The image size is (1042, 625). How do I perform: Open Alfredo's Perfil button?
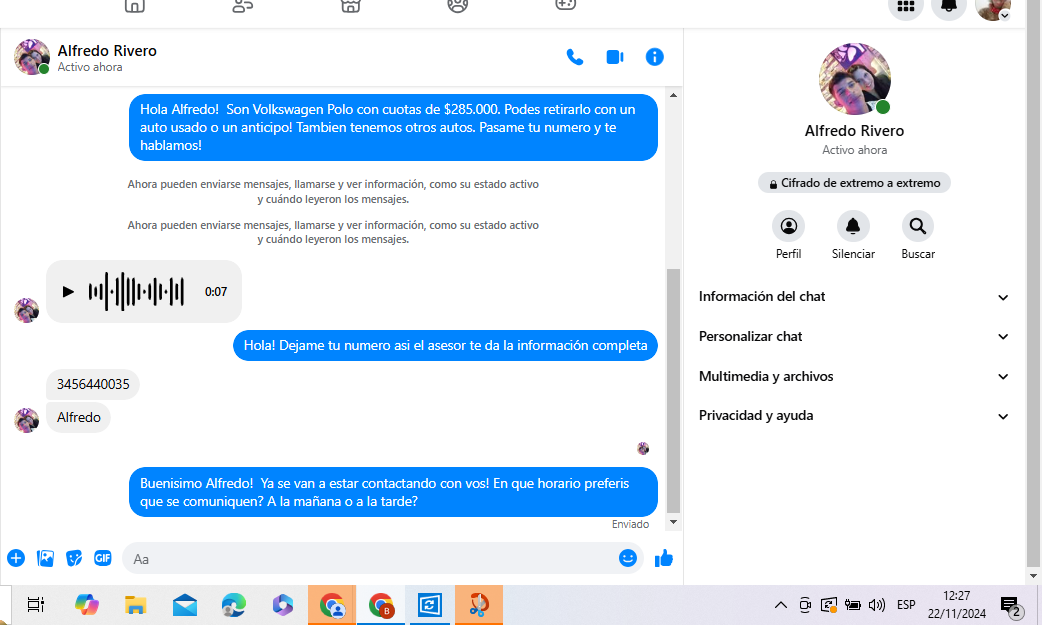[x=789, y=226]
